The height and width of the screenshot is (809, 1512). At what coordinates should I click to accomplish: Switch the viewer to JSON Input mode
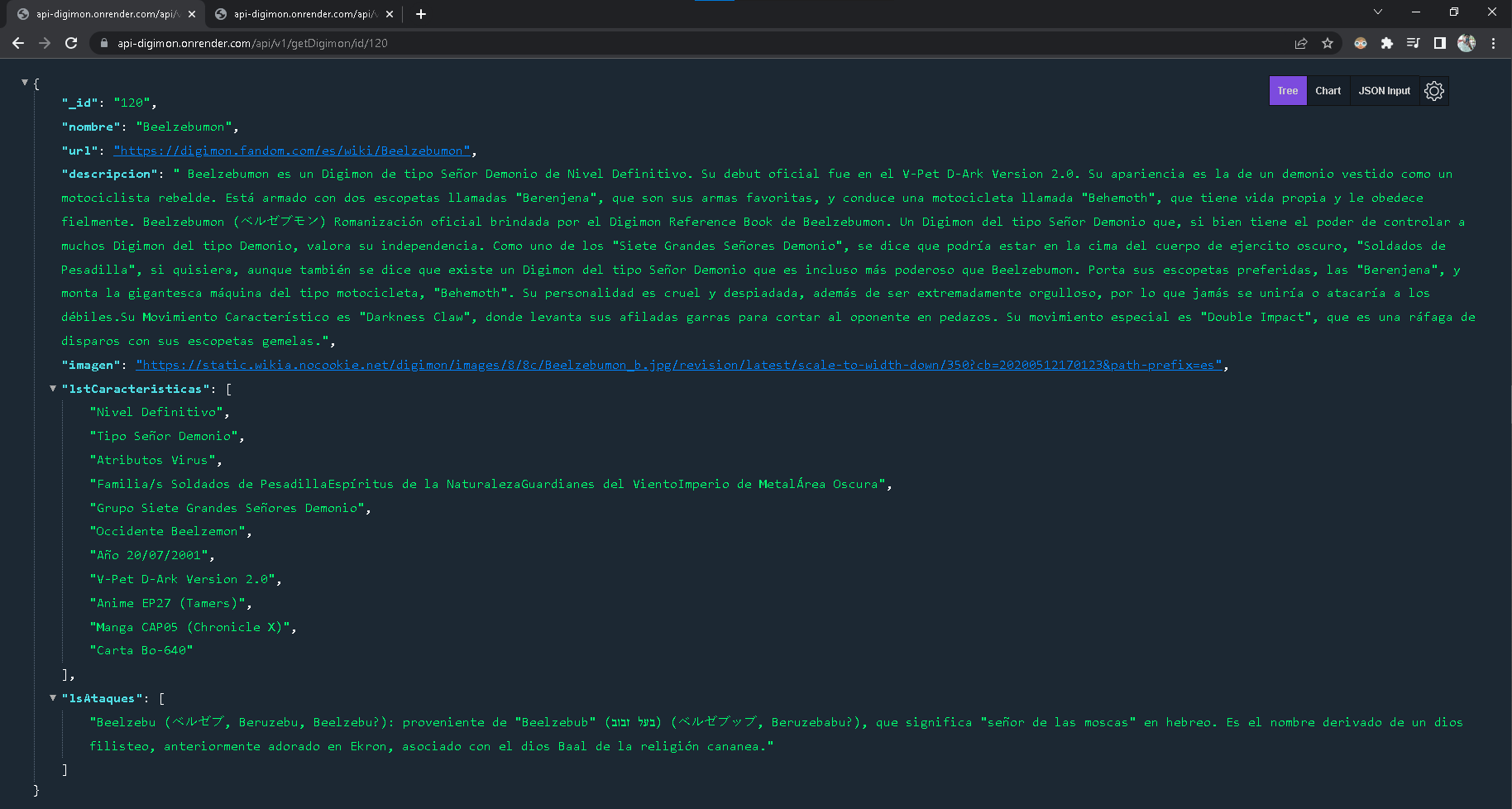tap(1384, 91)
